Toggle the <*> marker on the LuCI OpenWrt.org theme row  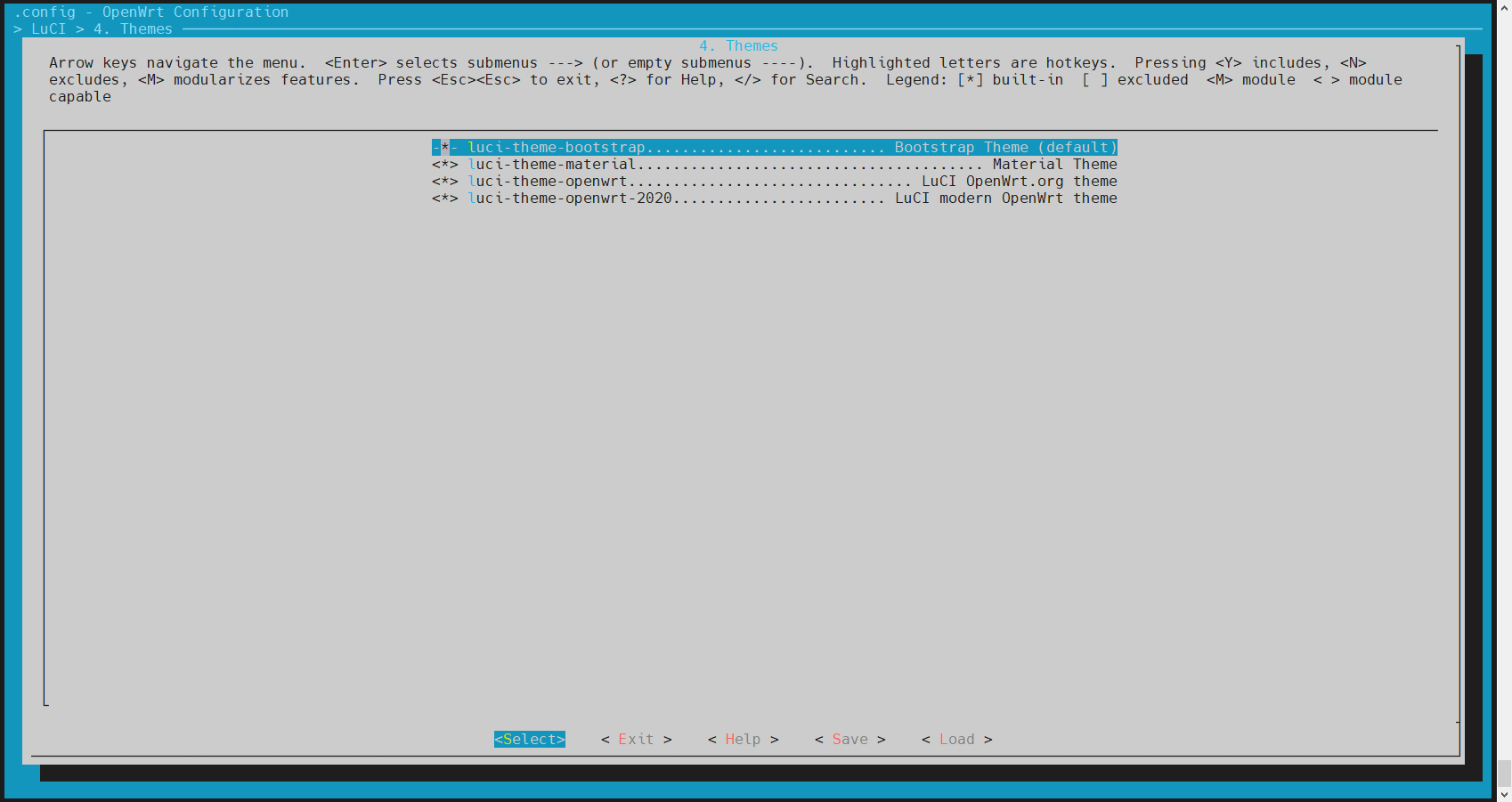pyautogui.click(x=444, y=182)
